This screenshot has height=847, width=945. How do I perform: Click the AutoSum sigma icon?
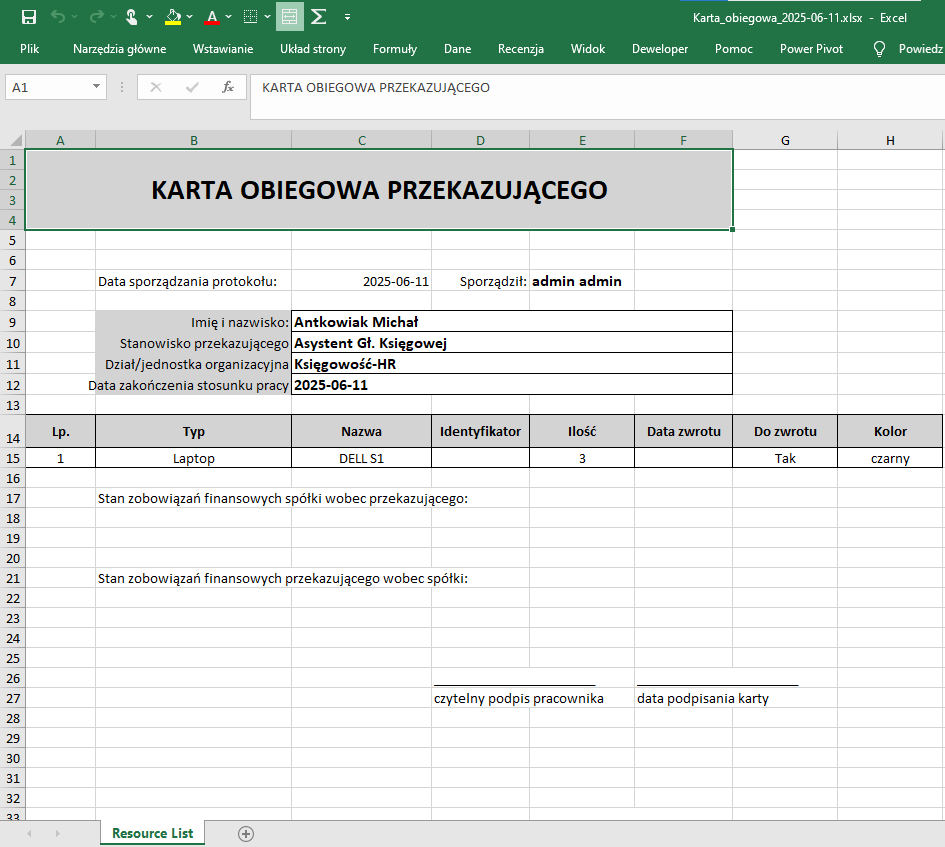[x=319, y=17]
